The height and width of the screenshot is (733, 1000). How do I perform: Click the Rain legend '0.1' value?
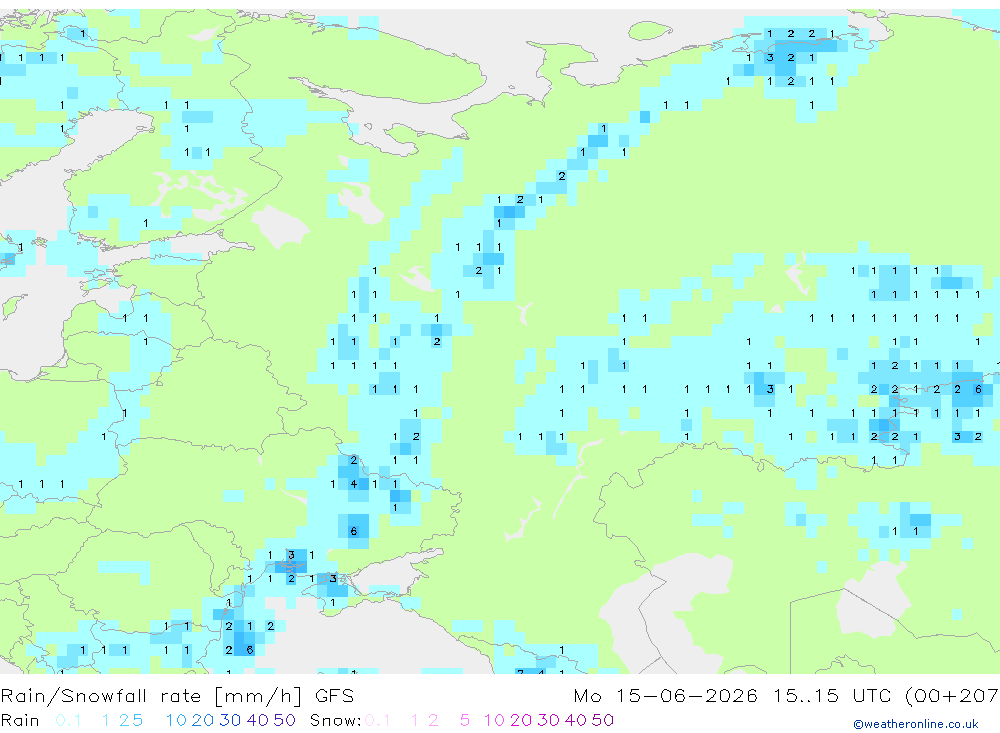pos(68,720)
